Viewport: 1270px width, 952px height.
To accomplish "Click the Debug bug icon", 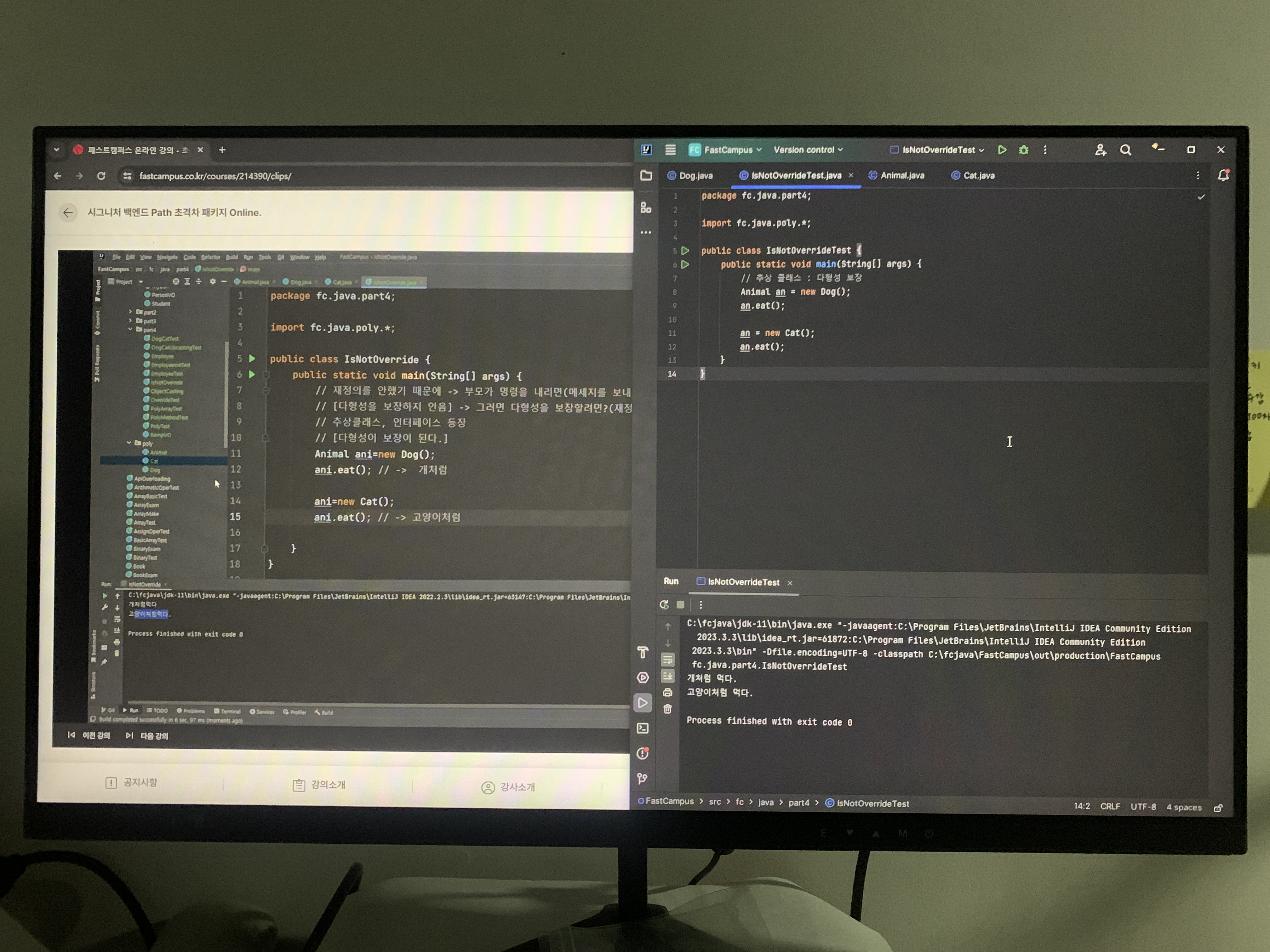I will 1024,150.
